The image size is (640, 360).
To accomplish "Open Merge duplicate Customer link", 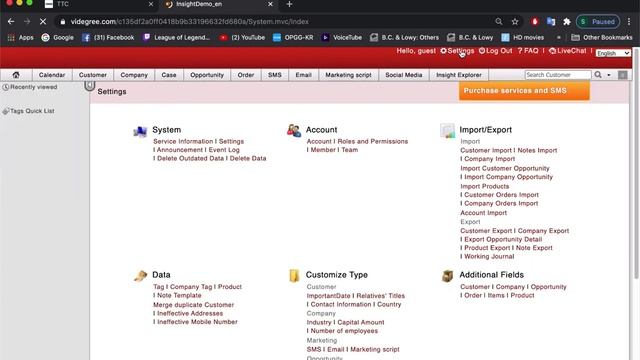I will click(x=193, y=305).
